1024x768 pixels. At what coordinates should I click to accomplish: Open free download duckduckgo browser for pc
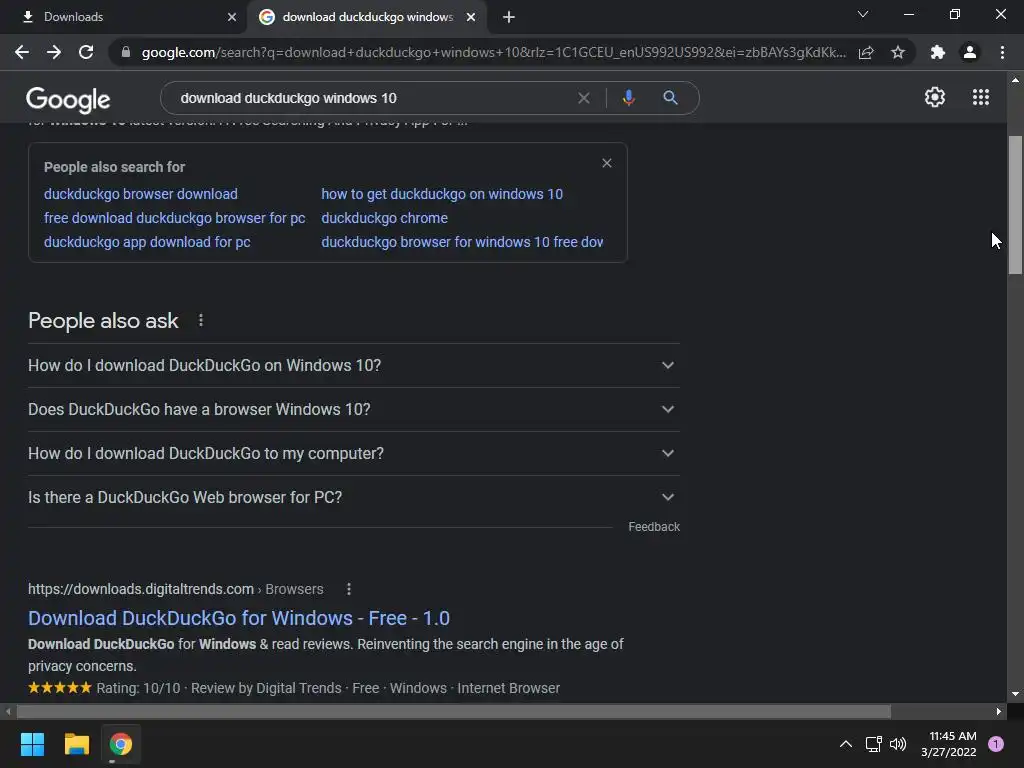point(174,218)
